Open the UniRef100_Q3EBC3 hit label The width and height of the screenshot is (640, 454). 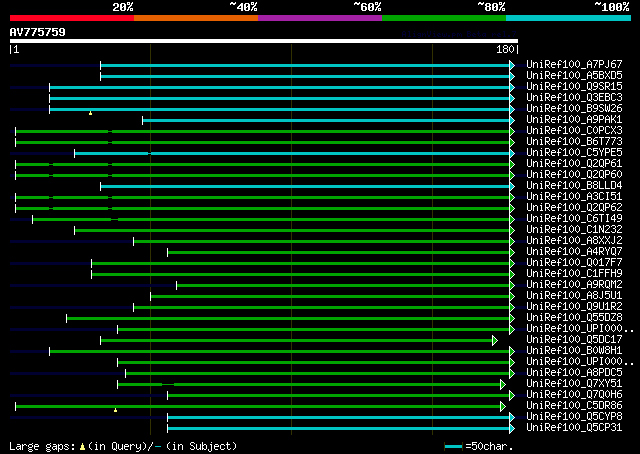[x=574, y=98]
